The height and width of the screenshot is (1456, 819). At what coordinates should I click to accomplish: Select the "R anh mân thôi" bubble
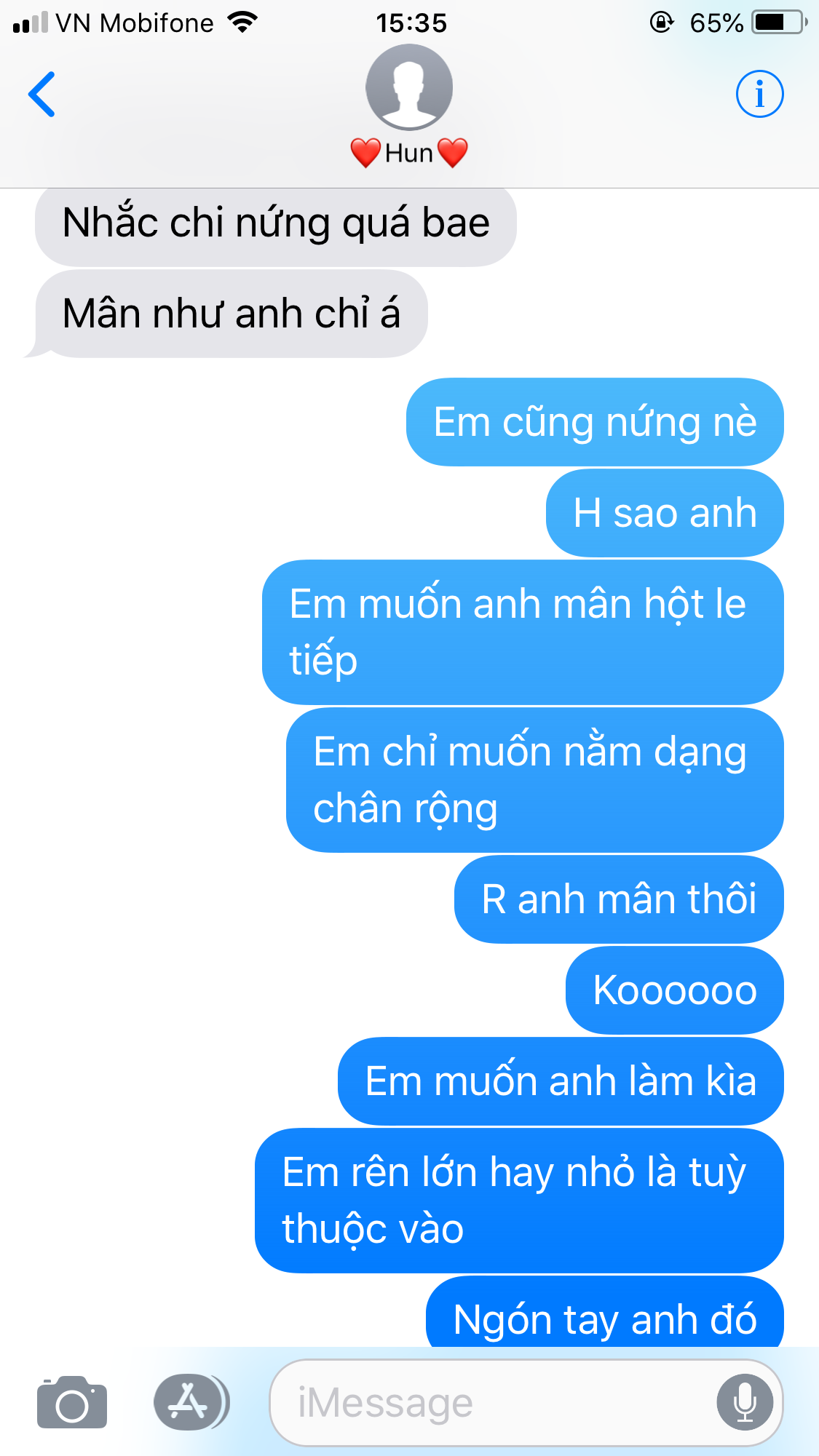pyautogui.click(x=619, y=899)
